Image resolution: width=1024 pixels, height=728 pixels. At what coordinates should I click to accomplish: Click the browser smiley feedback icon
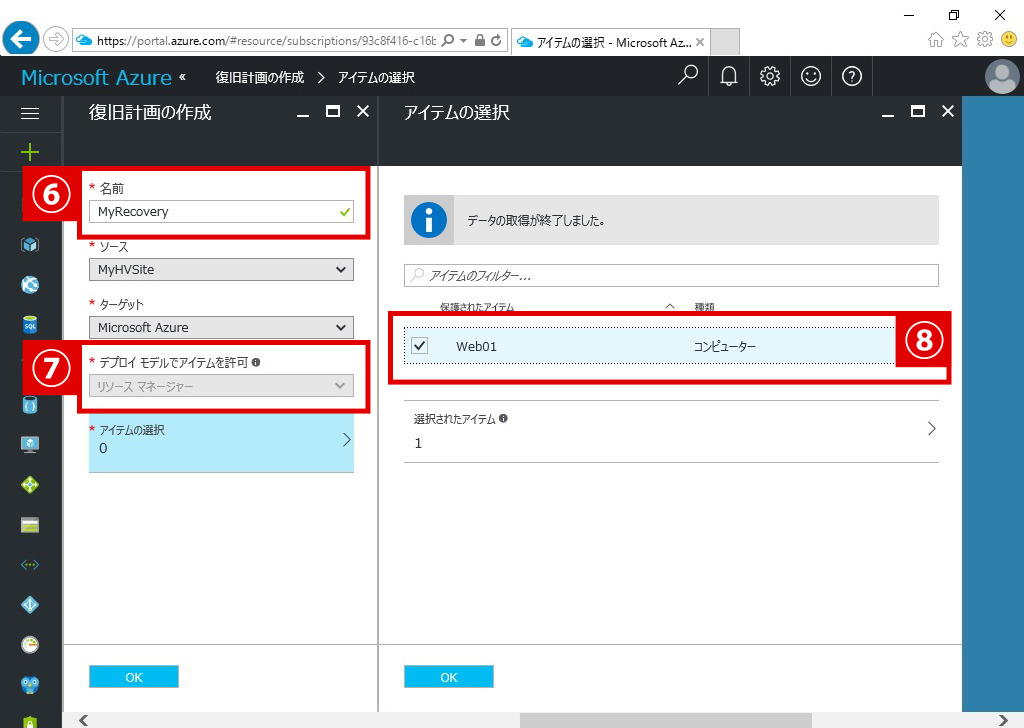click(x=1009, y=40)
